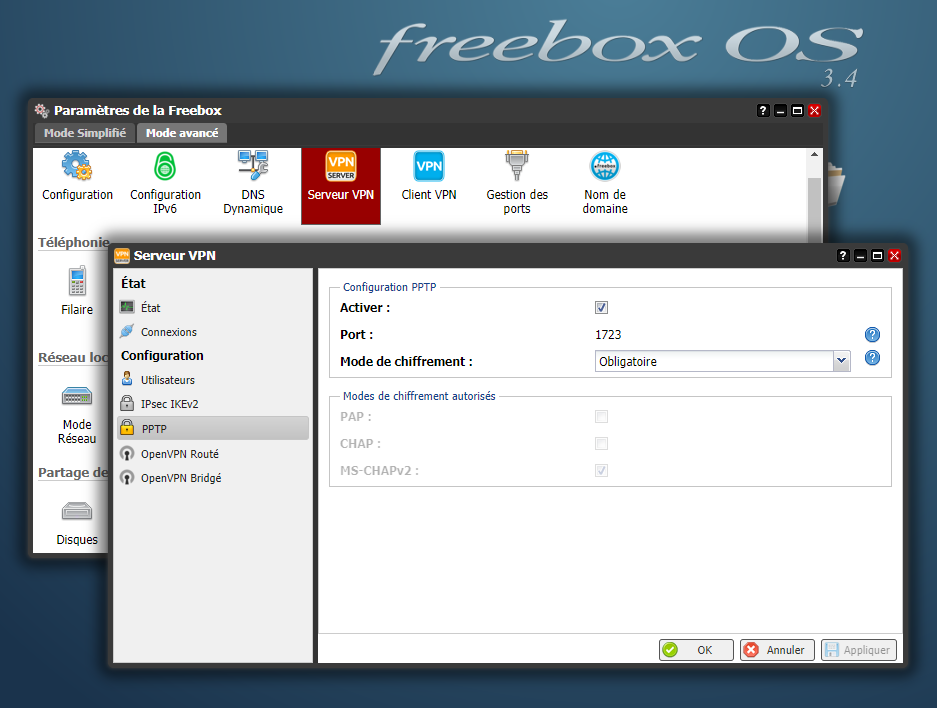Screen dimensions: 937x708
Task: Open Client VPN icon
Action: [x=428, y=165]
